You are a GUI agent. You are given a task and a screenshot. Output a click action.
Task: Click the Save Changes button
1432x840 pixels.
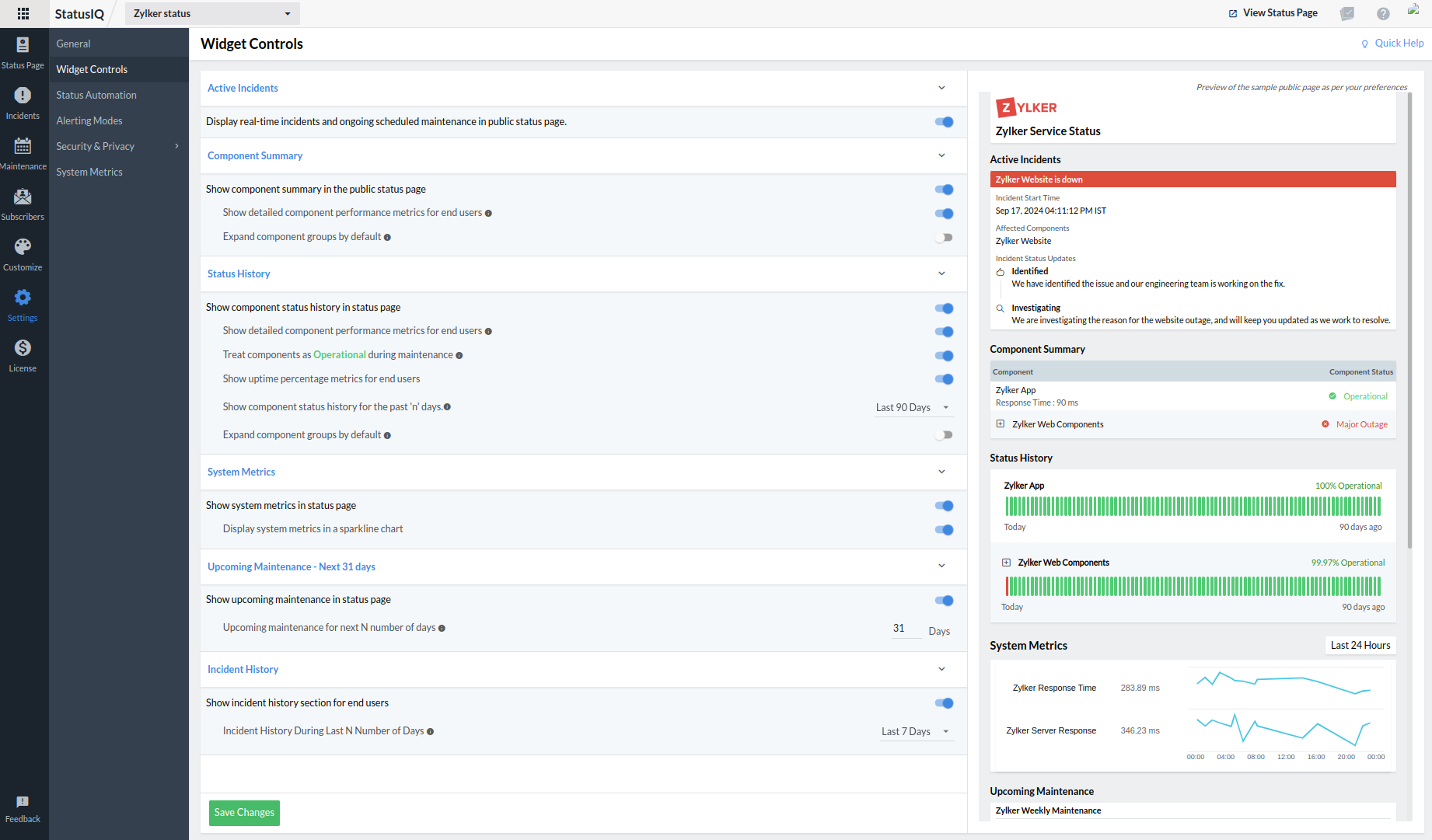point(244,813)
